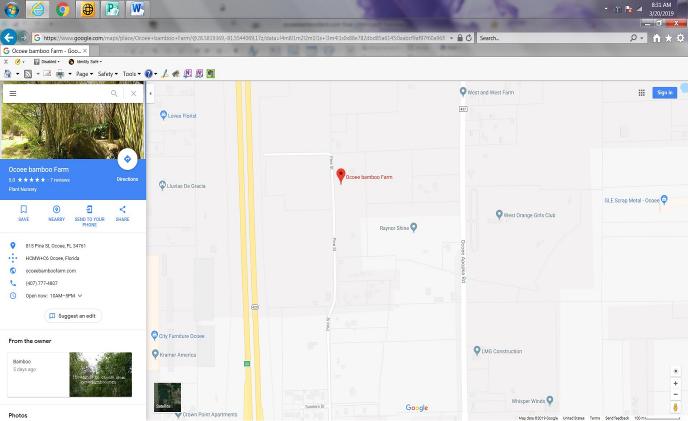
Task: Open the Page dropdown menu
Action: (84, 74)
